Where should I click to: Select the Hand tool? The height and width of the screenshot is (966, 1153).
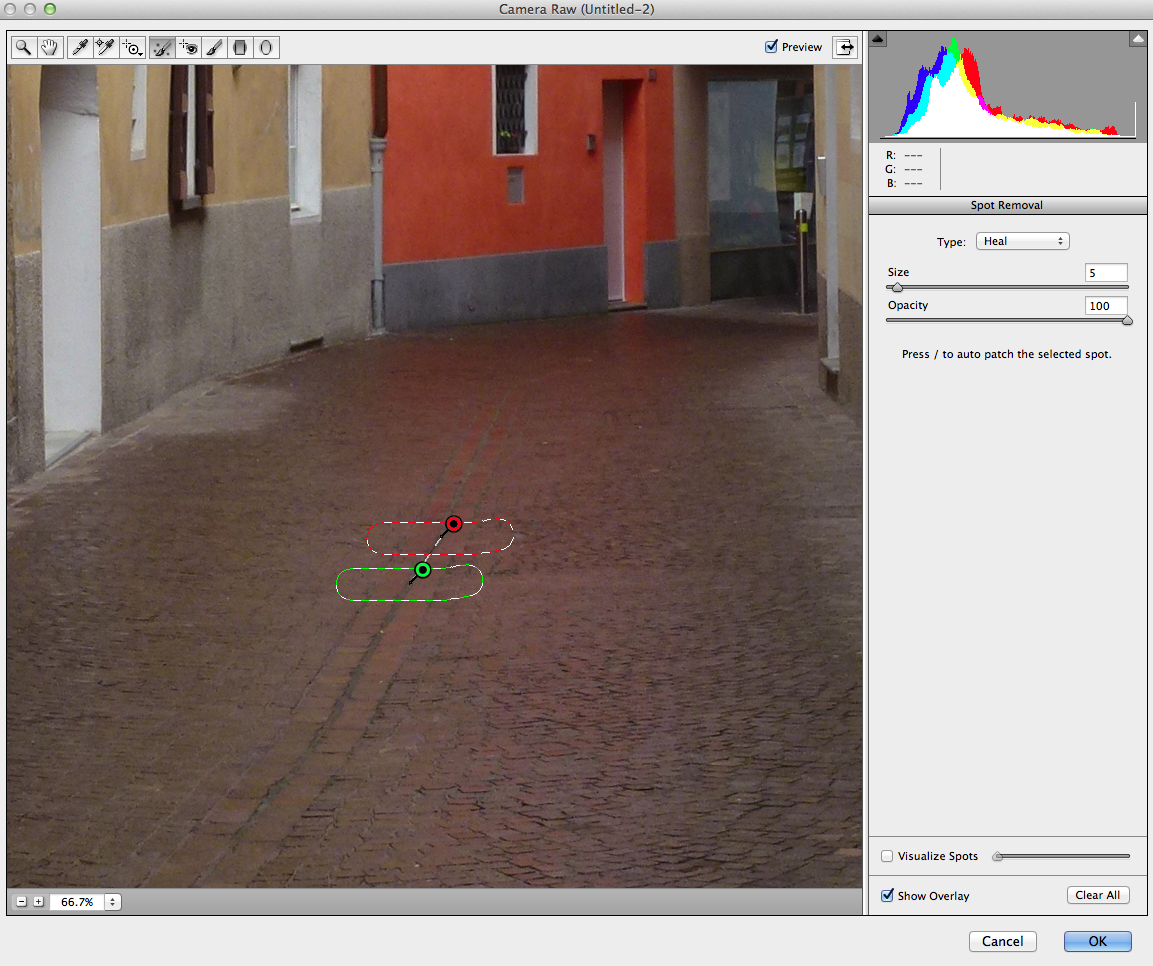pos(49,48)
